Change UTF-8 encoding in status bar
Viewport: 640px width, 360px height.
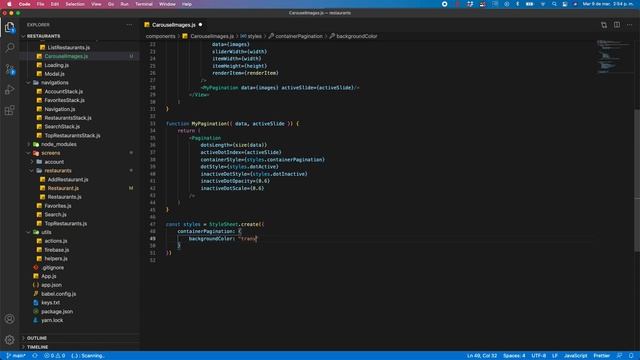click(x=538, y=356)
